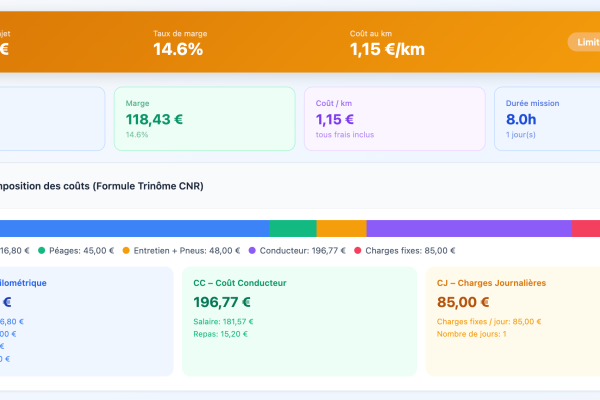Click the Conducteur: 196,77 € legend label

303,251
